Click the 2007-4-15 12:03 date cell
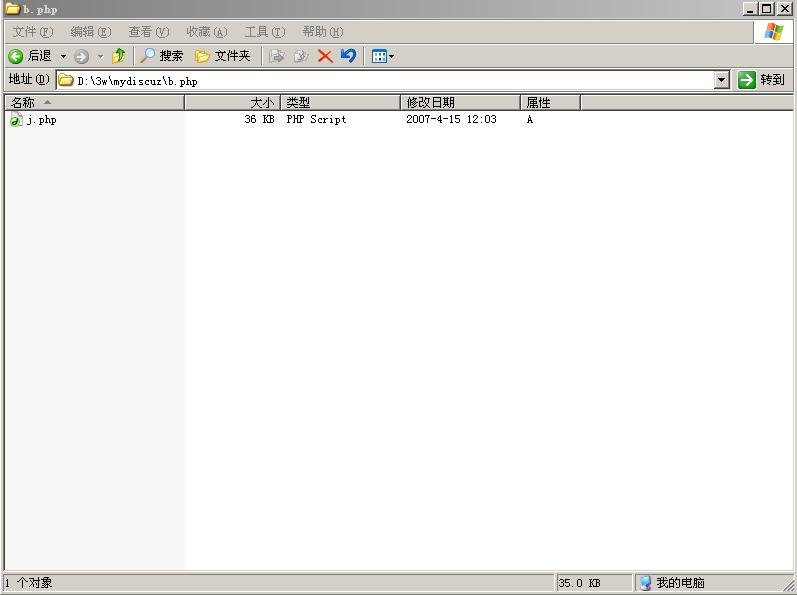Screen dimensions: 797x595 [451, 119]
